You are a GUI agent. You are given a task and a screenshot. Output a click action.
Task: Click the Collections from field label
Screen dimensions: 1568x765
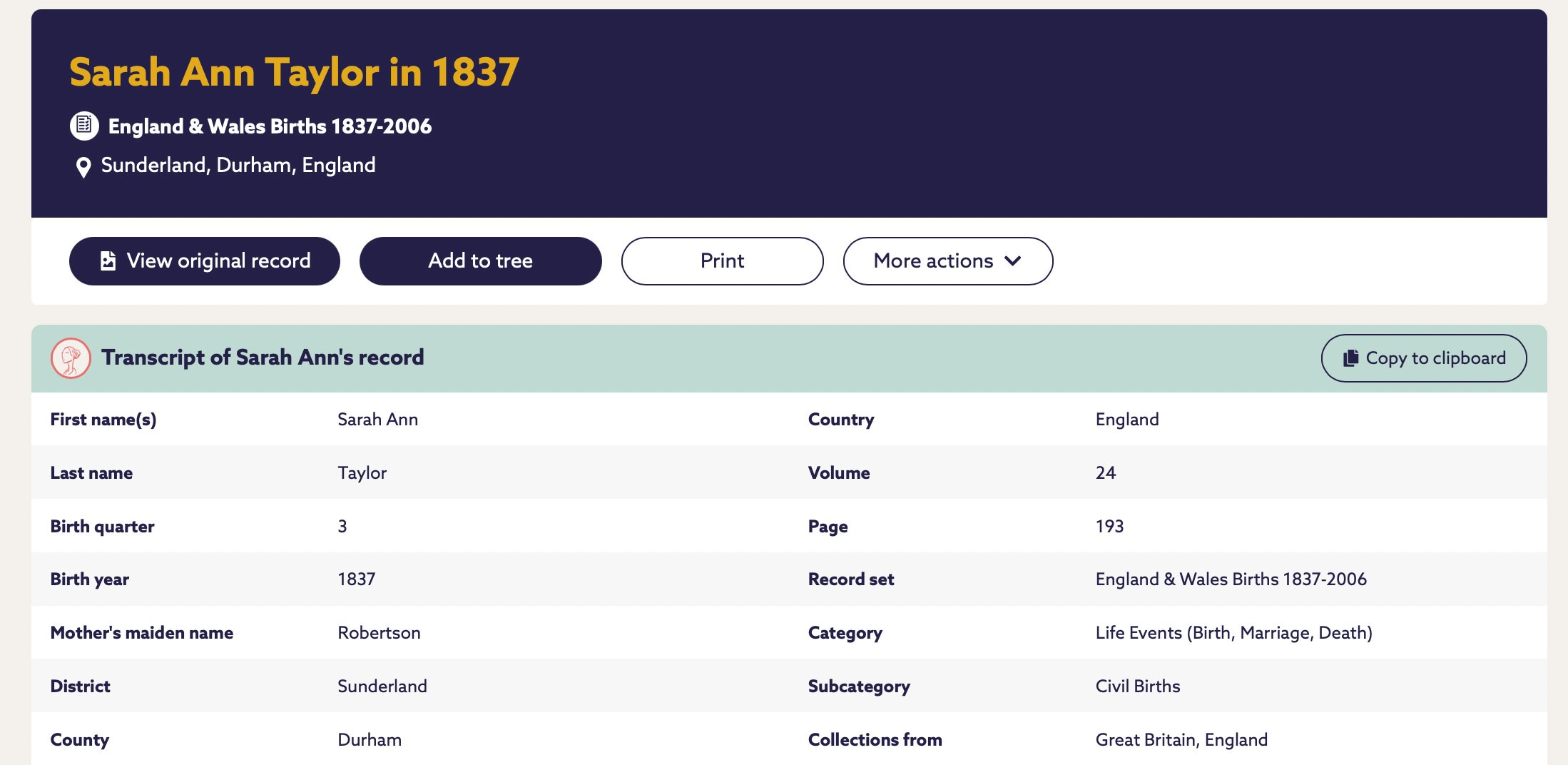pos(875,739)
